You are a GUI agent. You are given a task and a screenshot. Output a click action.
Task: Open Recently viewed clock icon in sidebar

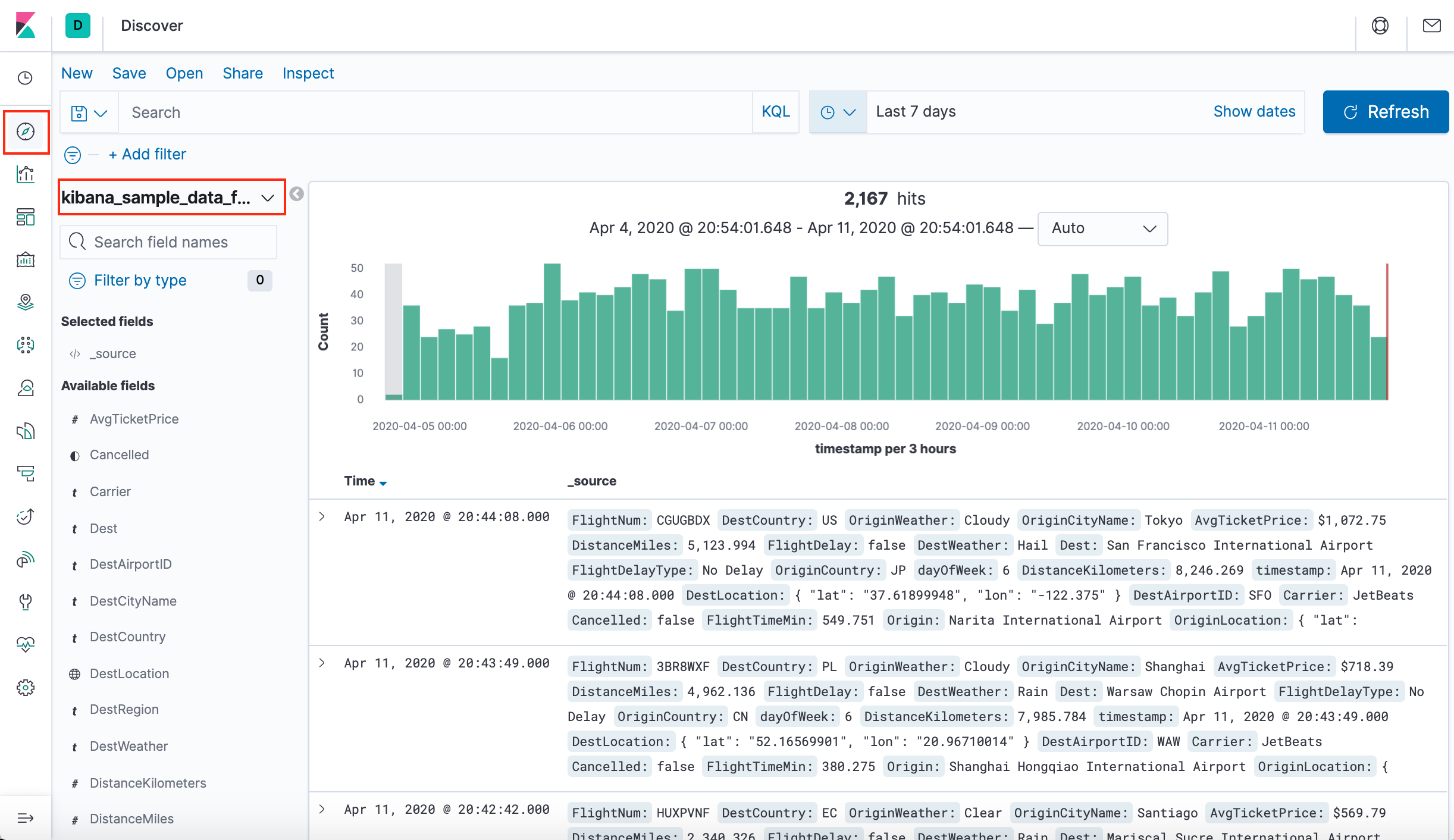point(26,78)
